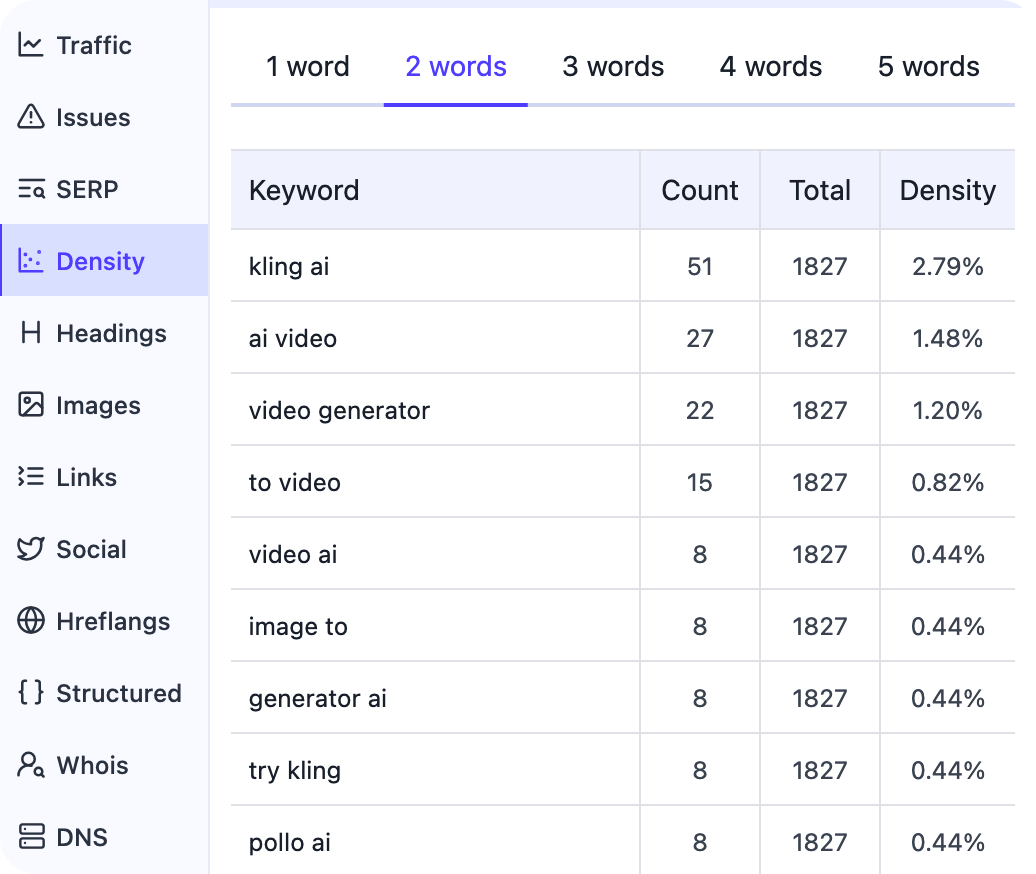This screenshot has height=874, width=1036.
Task: Click the Whois person search icon
Action: click(30, 765)
